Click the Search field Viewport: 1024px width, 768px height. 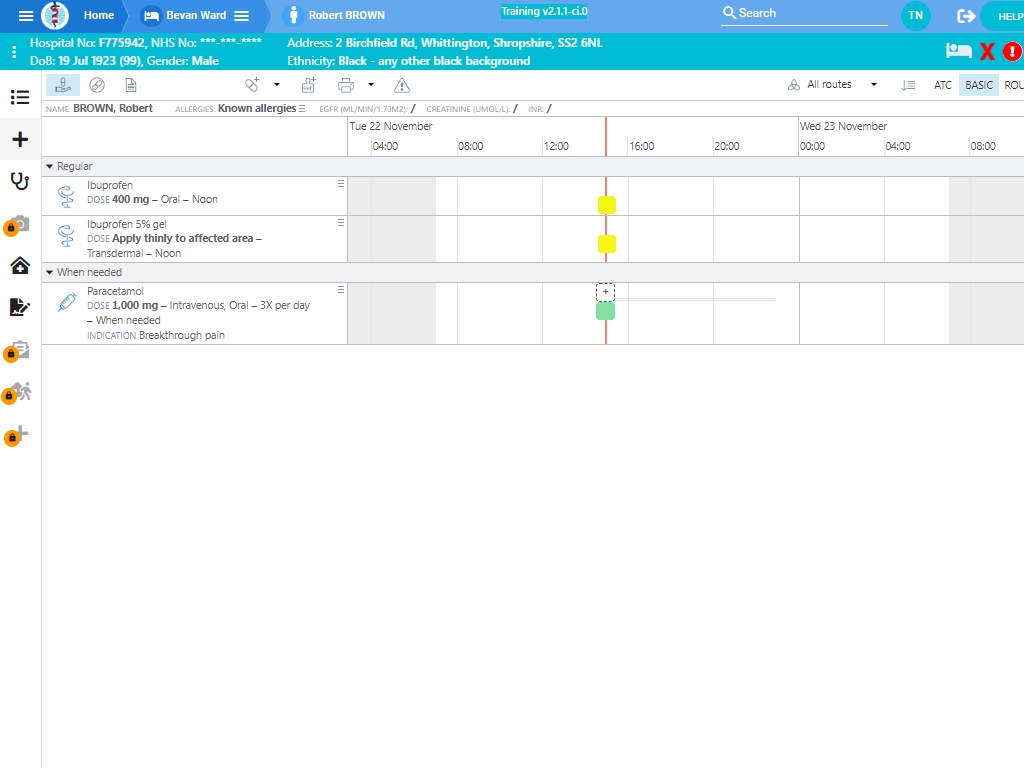[x=804, y=13]
